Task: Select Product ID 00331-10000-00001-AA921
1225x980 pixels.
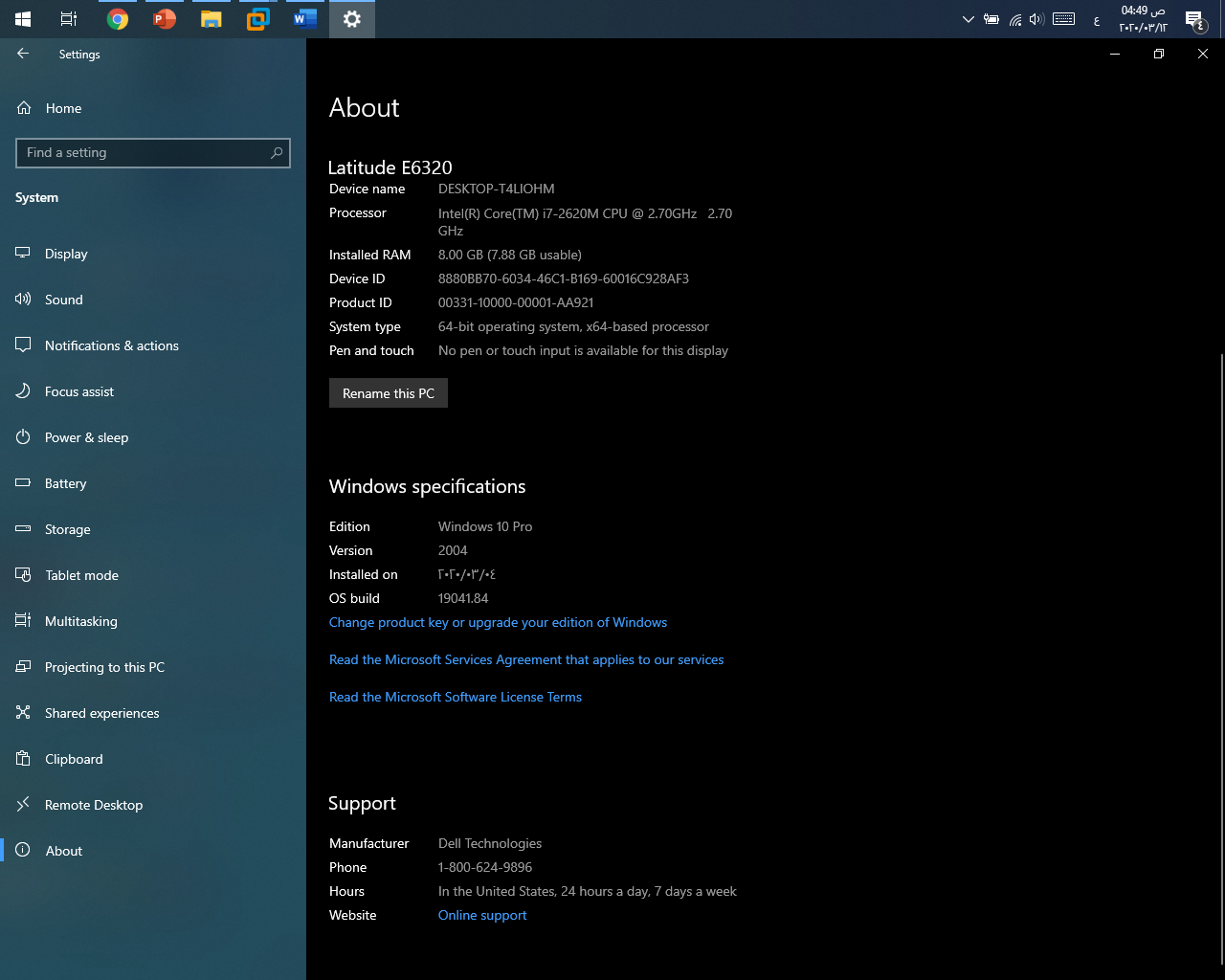Action: point(516,302)
